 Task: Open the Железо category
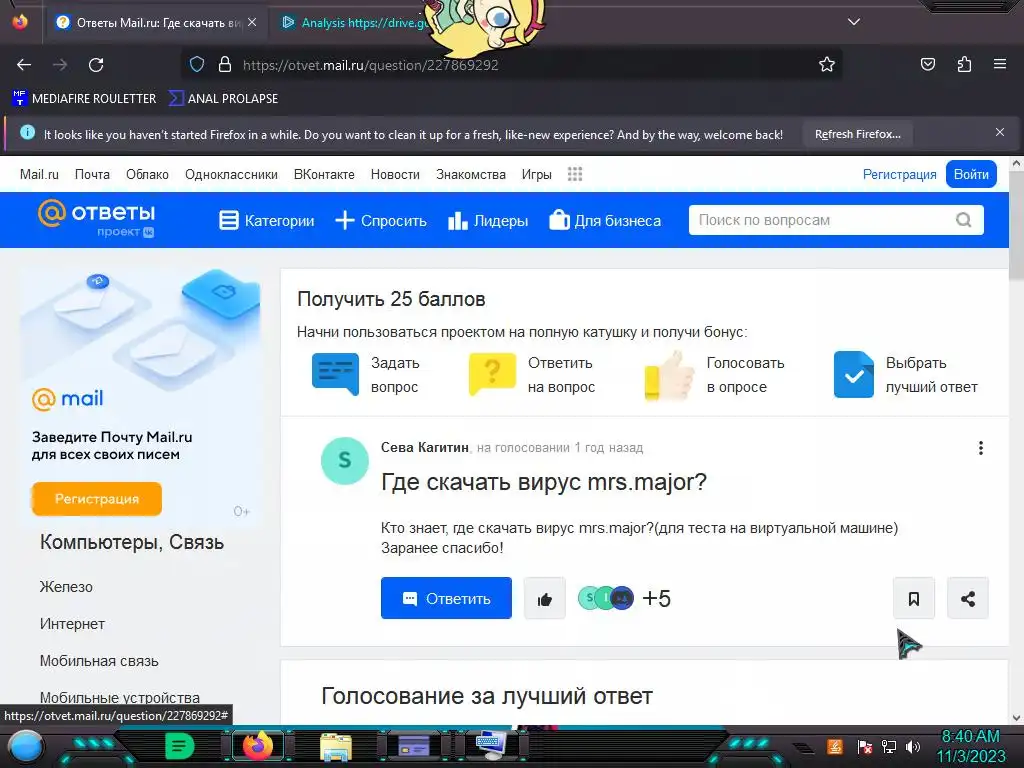66,586
